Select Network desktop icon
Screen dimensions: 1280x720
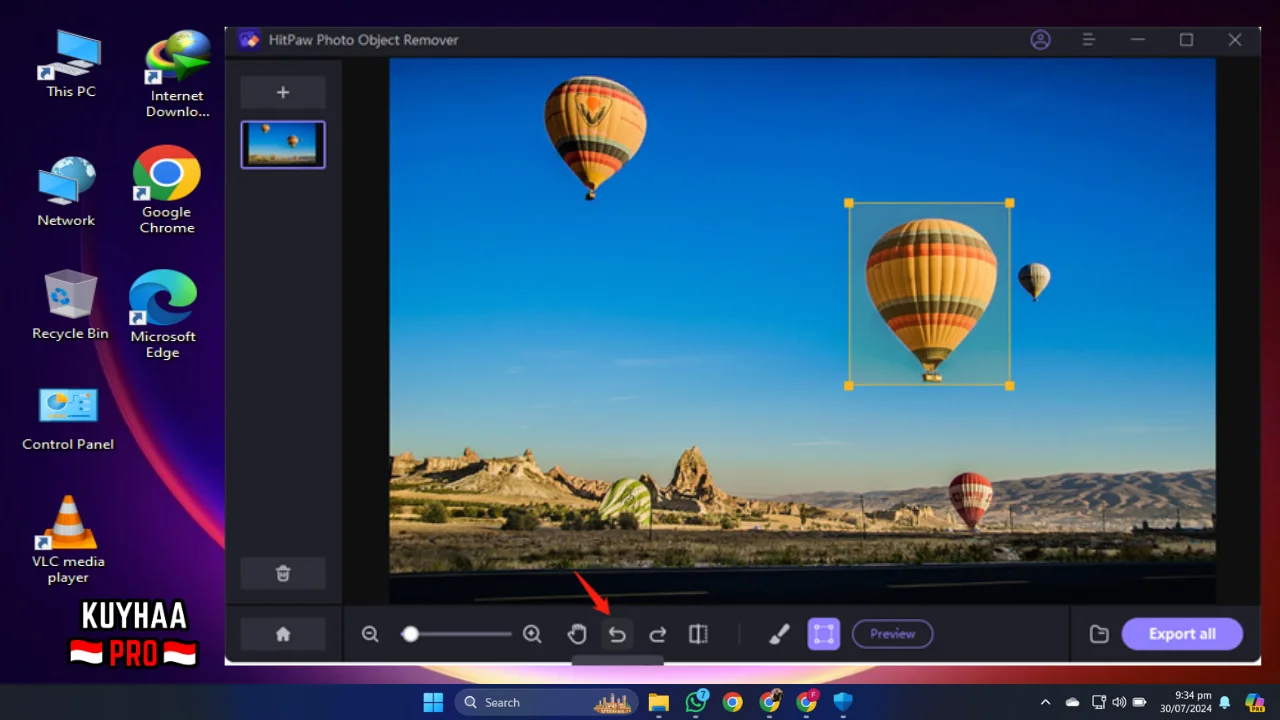click(x=66, y=192)
